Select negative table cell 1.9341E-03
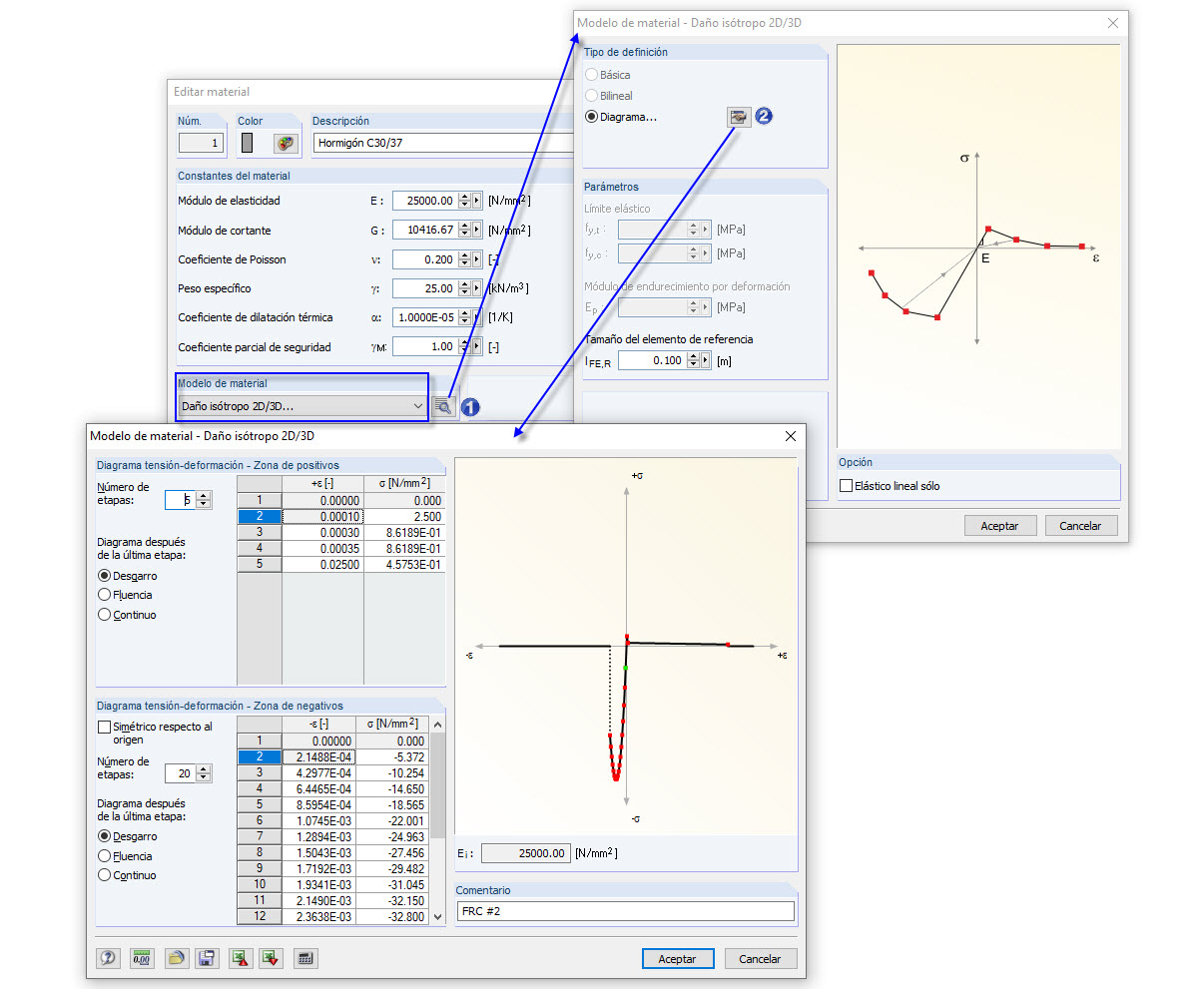The height and width of the screenshot is (989, 1204). pyautogui.click(x=318, y=885)
